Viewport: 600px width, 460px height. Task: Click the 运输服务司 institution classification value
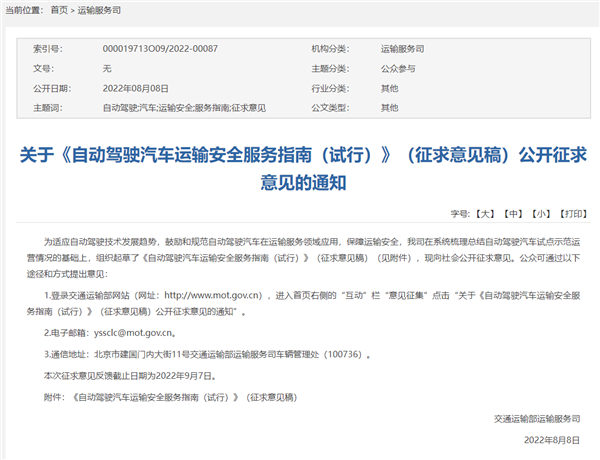[402, 49]
